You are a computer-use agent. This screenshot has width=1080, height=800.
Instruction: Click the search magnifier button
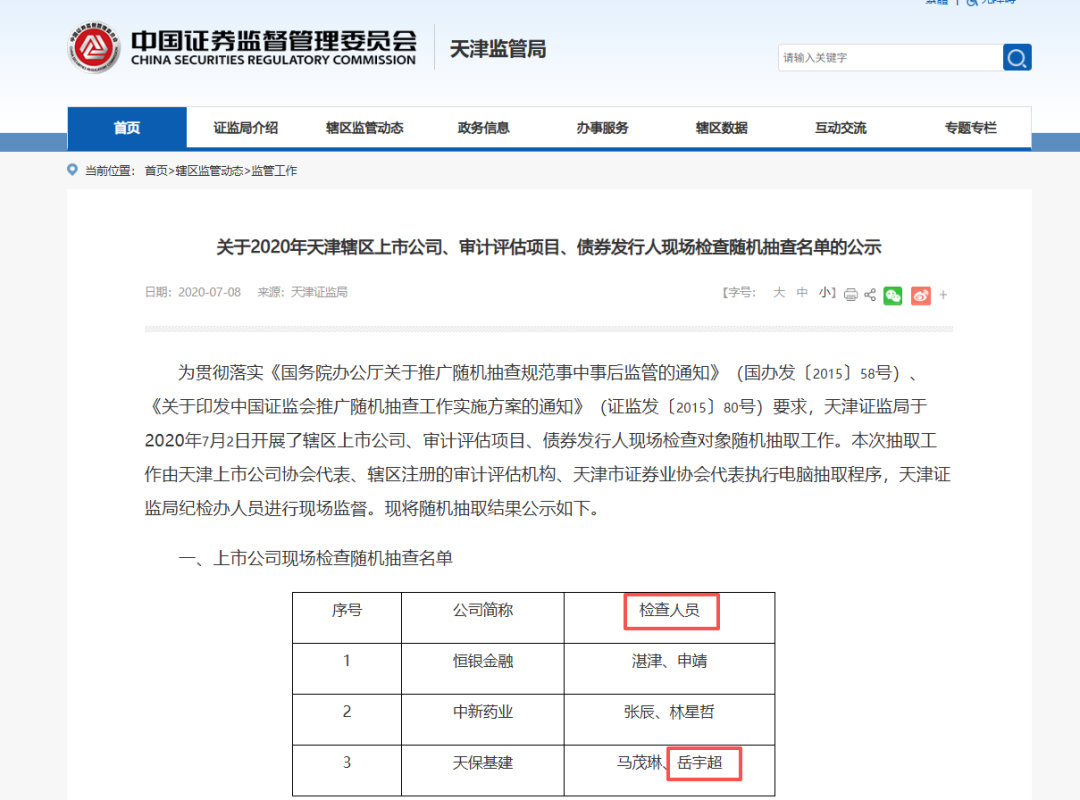click(x=1017, y=57)
